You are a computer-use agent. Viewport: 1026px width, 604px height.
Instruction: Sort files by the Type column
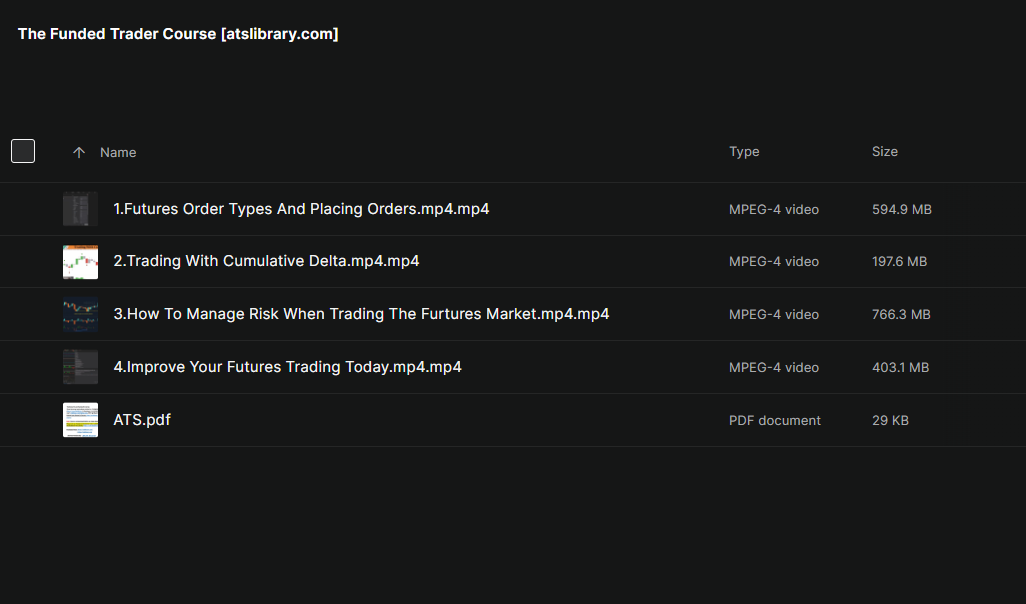[744, 151]
